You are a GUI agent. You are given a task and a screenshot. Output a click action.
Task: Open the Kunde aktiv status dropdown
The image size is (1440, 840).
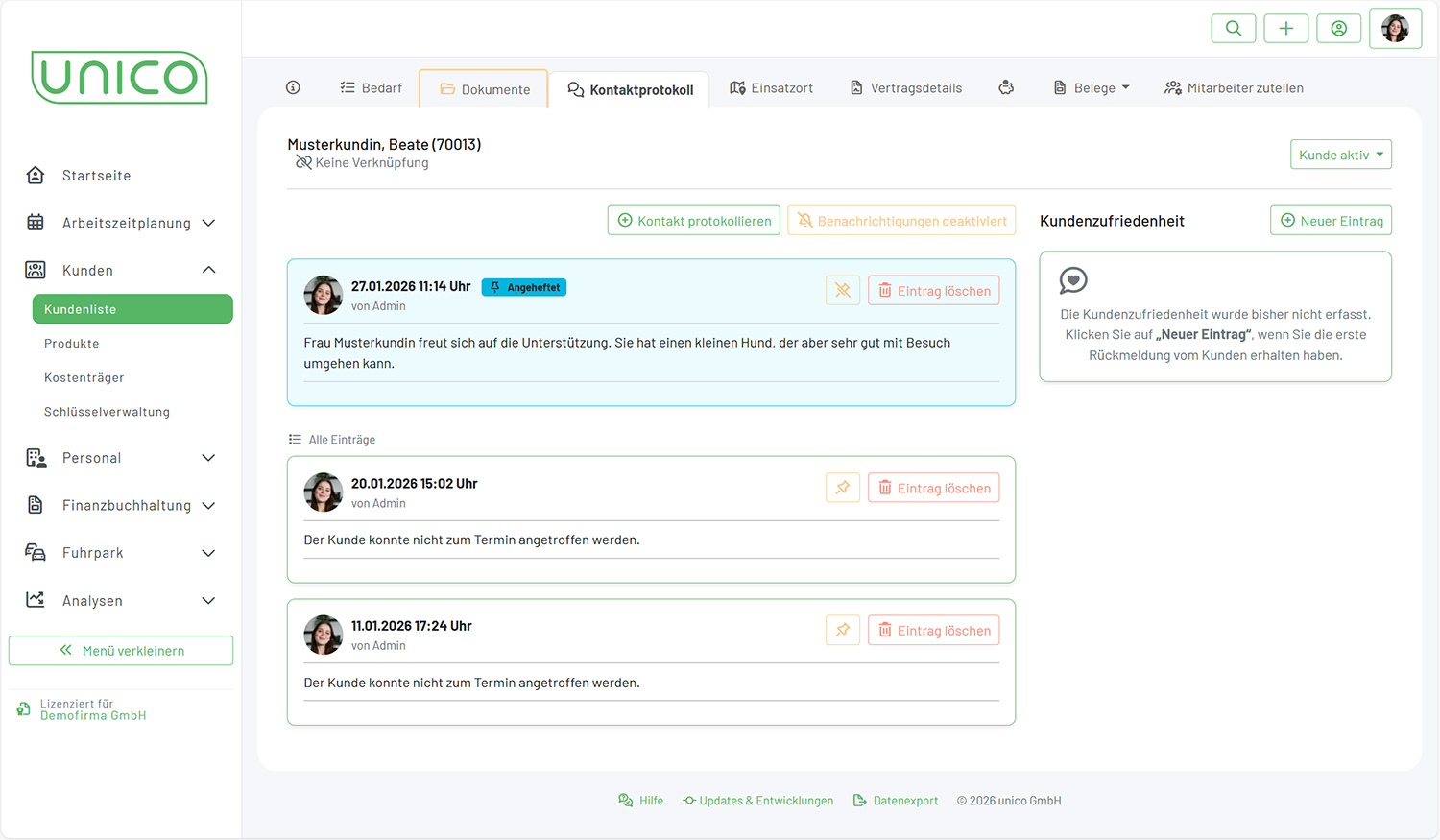click(x=1340, y=155)
